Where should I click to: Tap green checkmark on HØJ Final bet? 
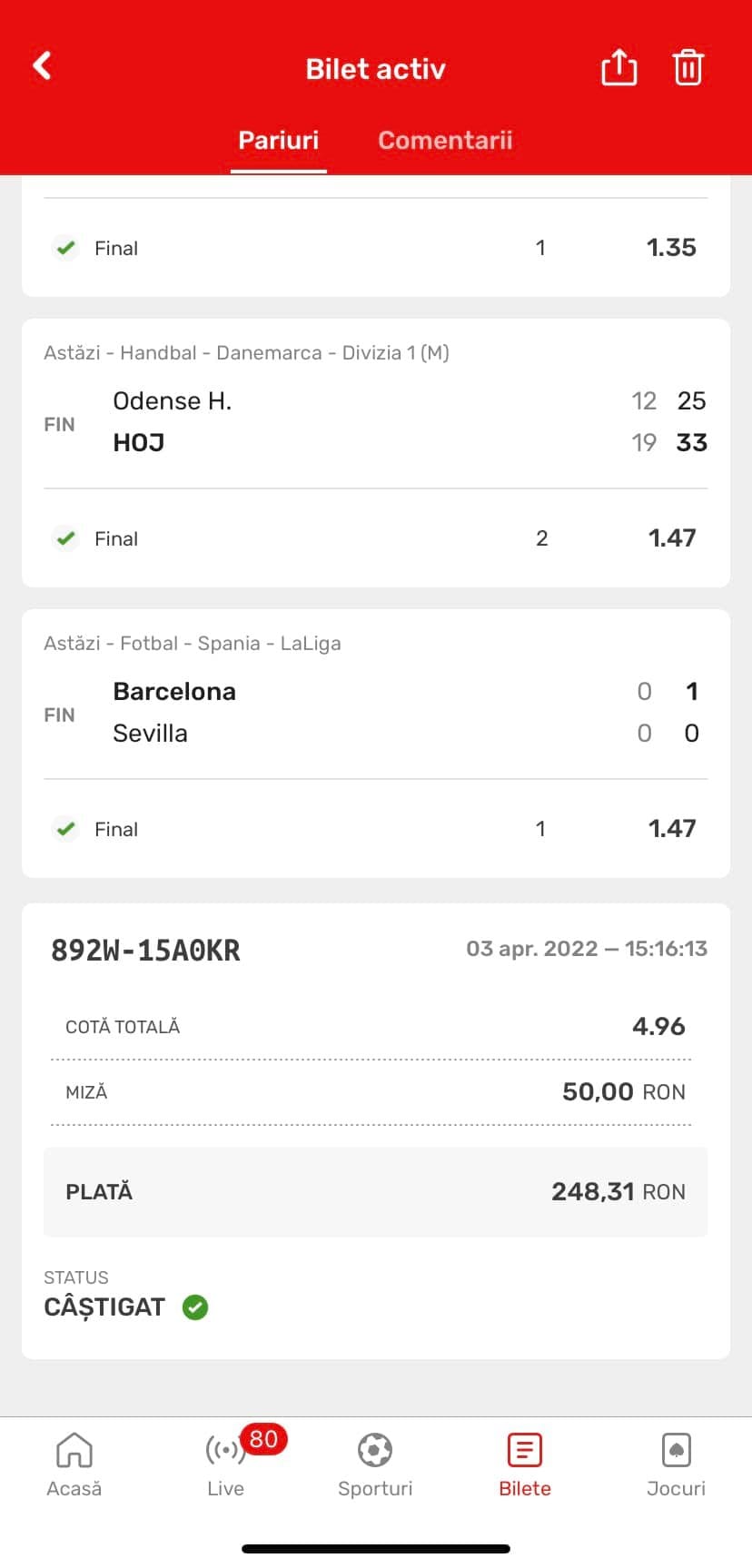point(65,537)
